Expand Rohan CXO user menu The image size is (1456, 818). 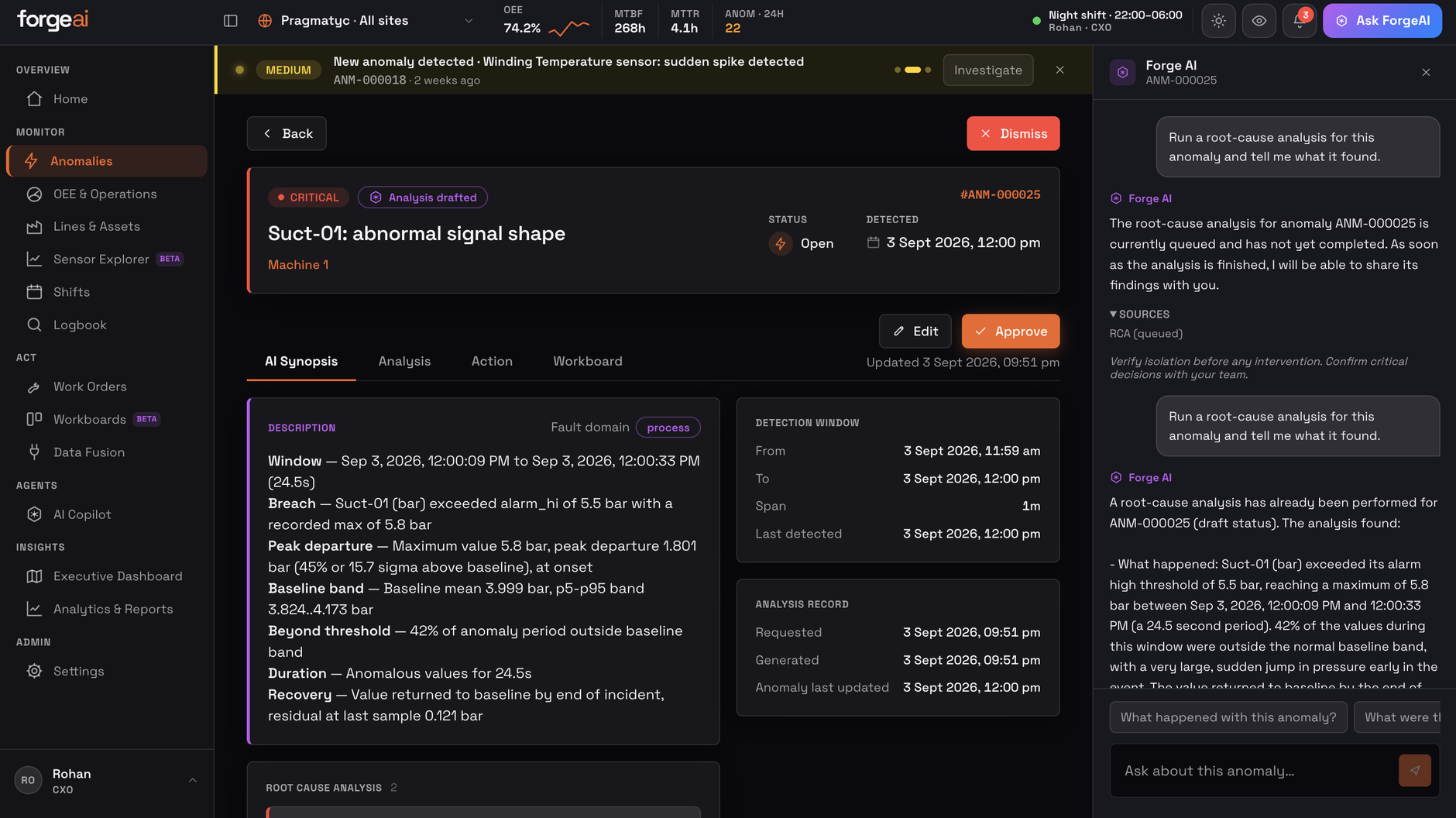(107, 781)
